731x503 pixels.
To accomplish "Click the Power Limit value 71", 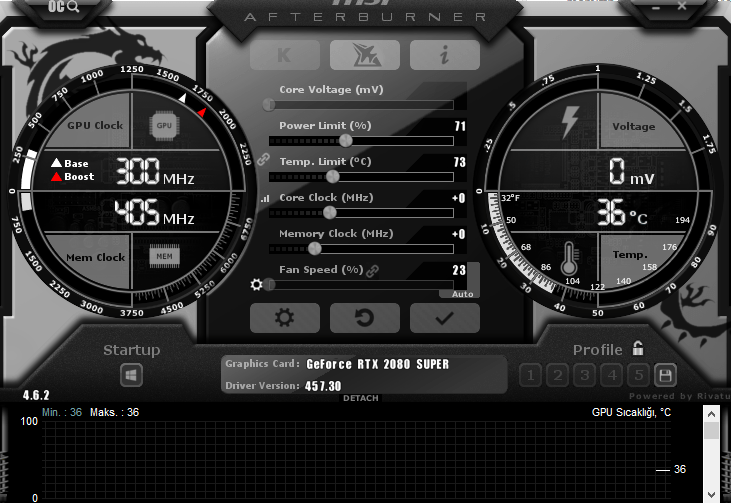I will point(460,126).
